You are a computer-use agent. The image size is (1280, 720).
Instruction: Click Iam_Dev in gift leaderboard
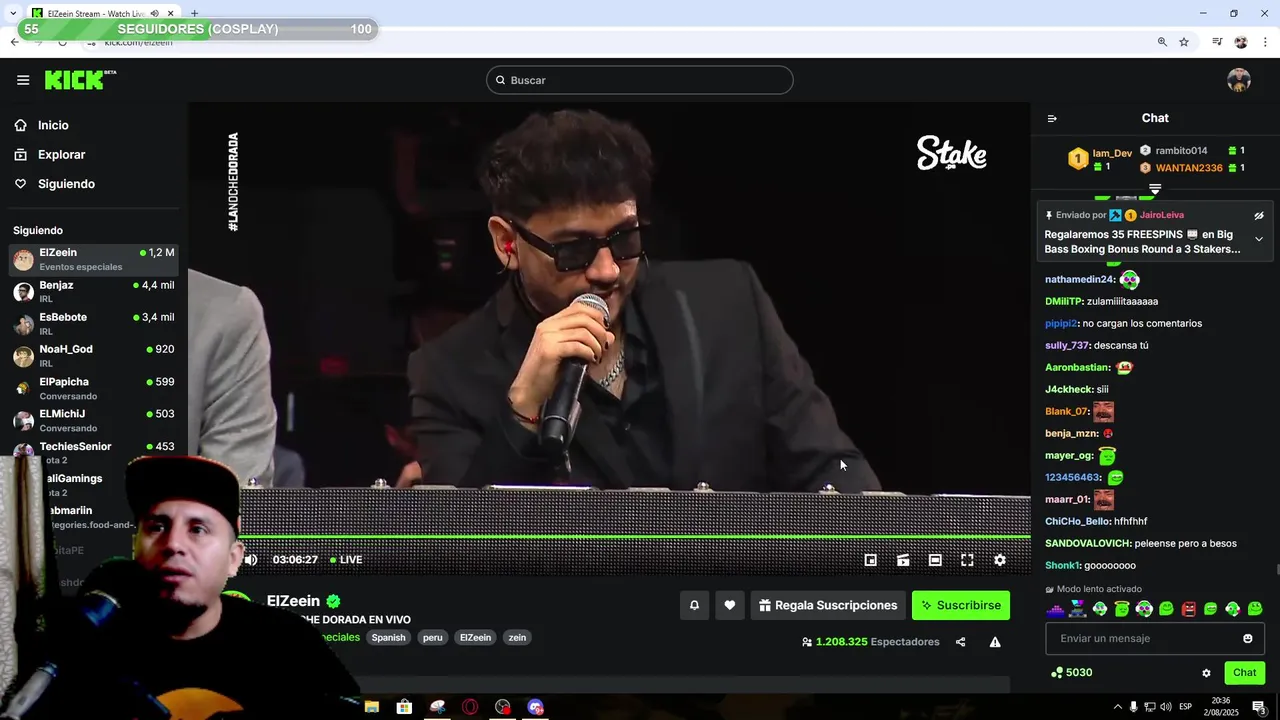[1112, 154]
